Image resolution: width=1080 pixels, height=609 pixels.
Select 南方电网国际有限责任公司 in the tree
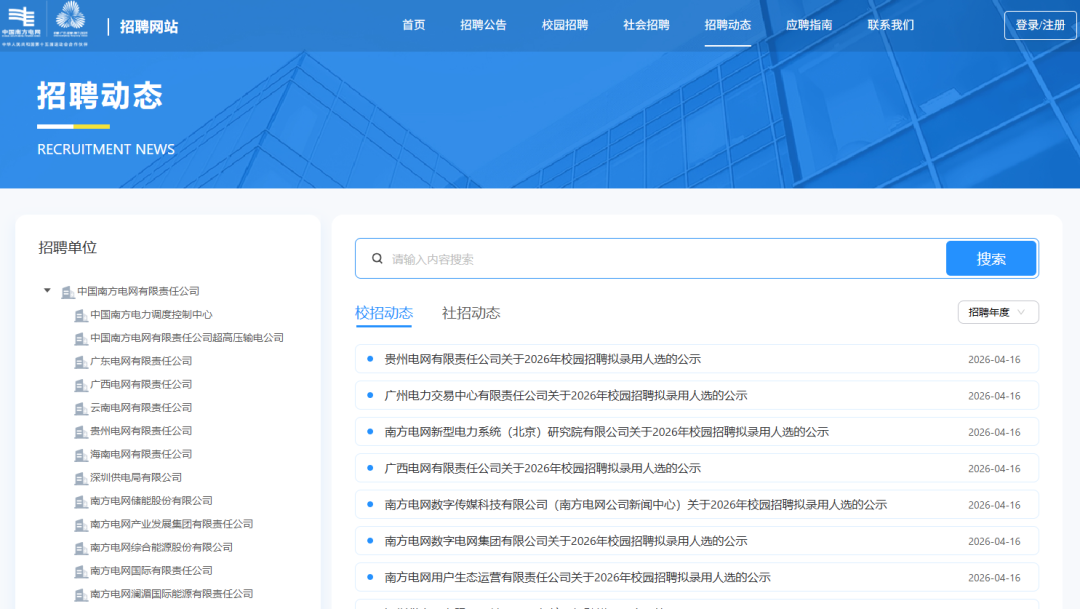pyautogui.click(x=151, y=570)
